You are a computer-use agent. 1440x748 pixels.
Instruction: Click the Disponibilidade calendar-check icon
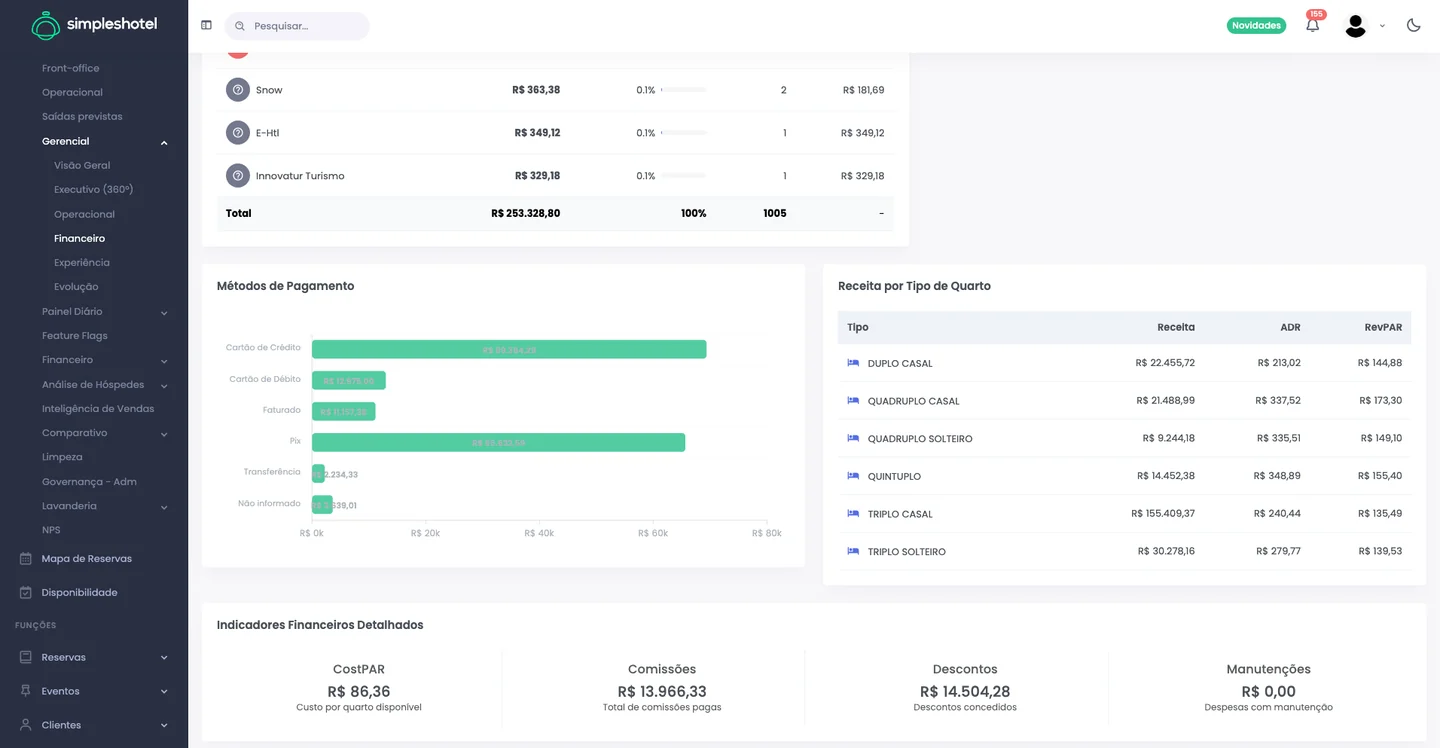click(26, 593)
